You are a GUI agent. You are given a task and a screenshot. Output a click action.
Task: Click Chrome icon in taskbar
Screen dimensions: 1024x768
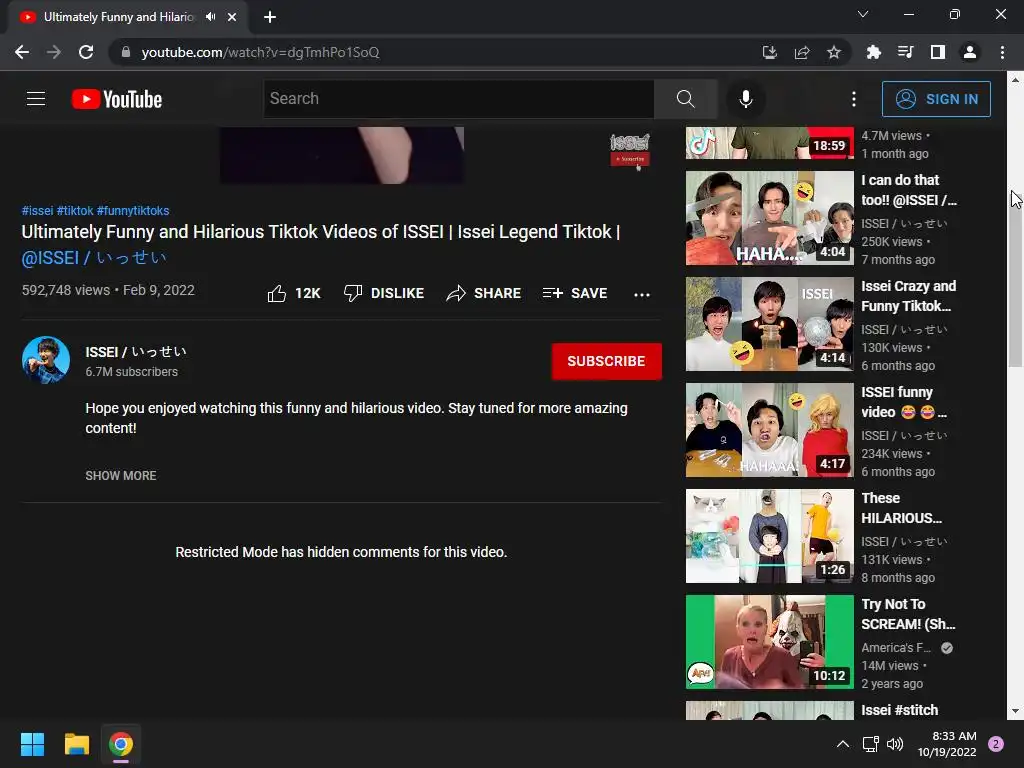(121, 744)
